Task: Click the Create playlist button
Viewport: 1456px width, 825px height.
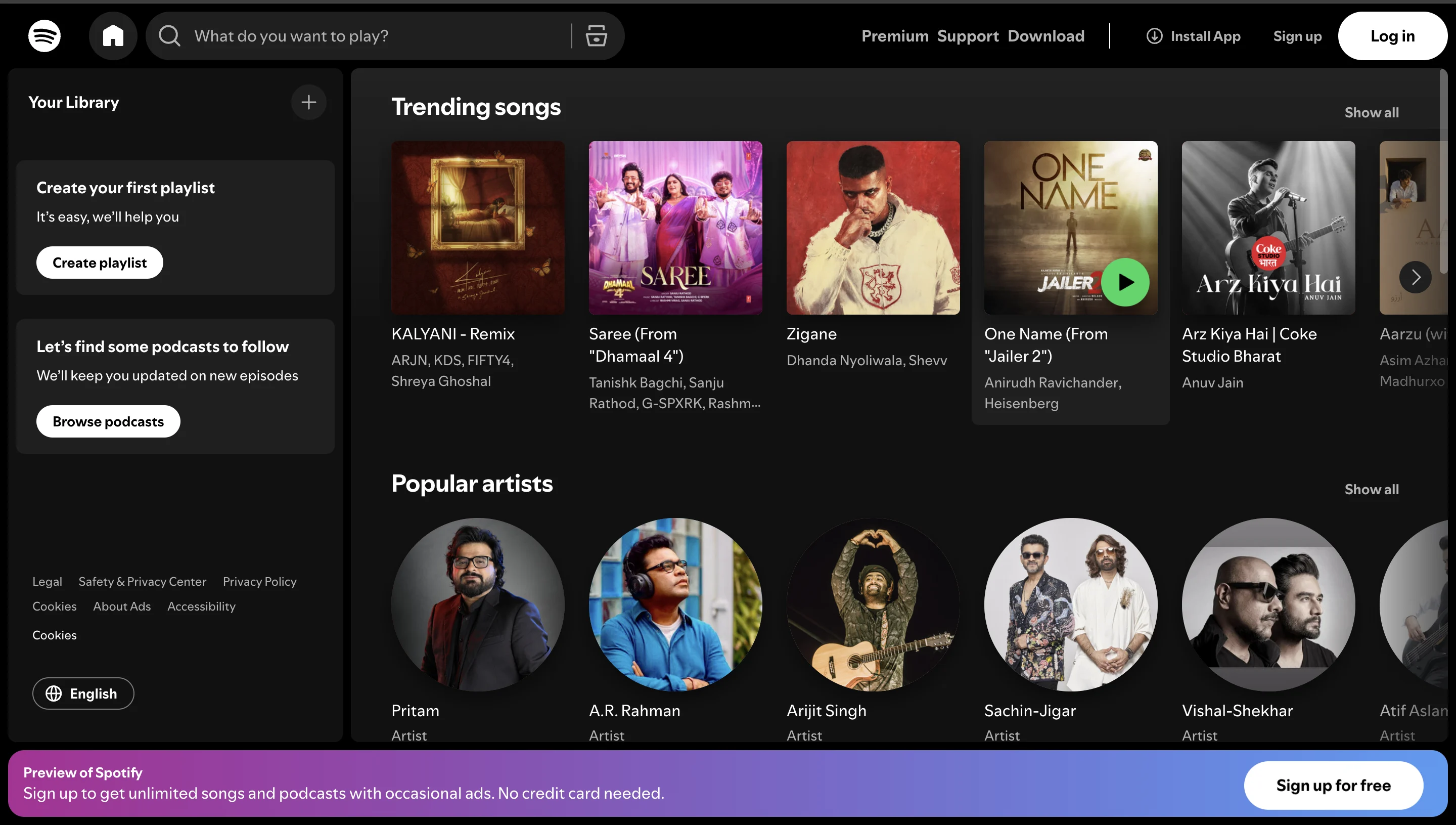Action: (x=99, y=263)
